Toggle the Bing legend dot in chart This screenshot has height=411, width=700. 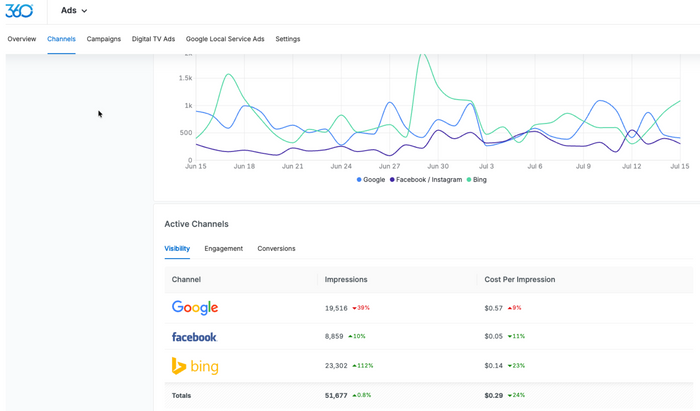click(x=469, y=179)
